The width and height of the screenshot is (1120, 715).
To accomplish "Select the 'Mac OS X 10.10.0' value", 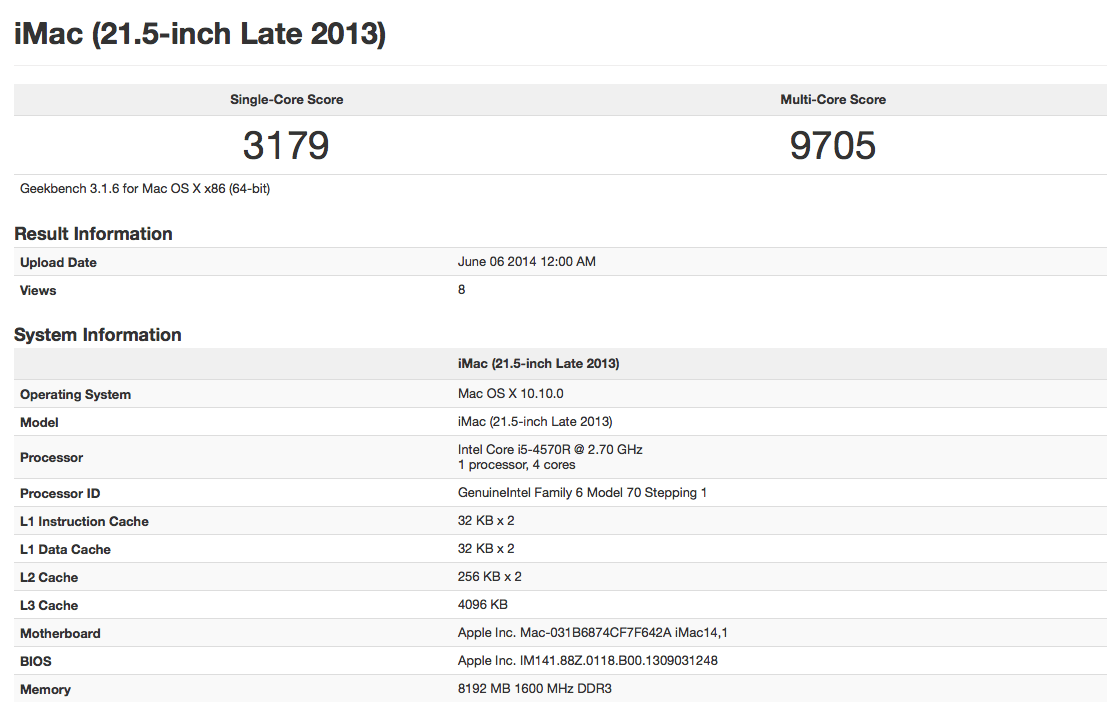I will 511,394.
